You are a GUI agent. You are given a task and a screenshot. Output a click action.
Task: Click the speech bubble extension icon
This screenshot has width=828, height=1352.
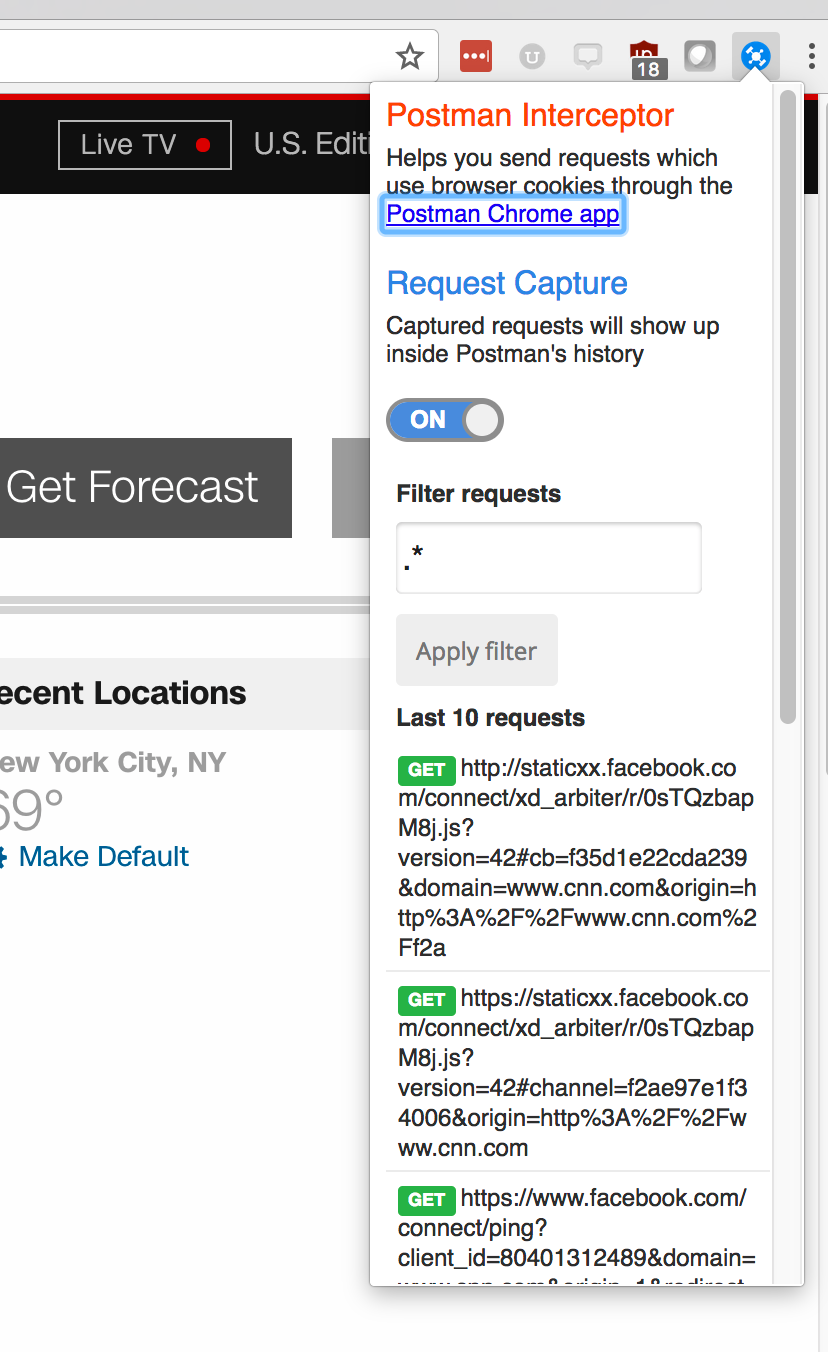[588, 57]
